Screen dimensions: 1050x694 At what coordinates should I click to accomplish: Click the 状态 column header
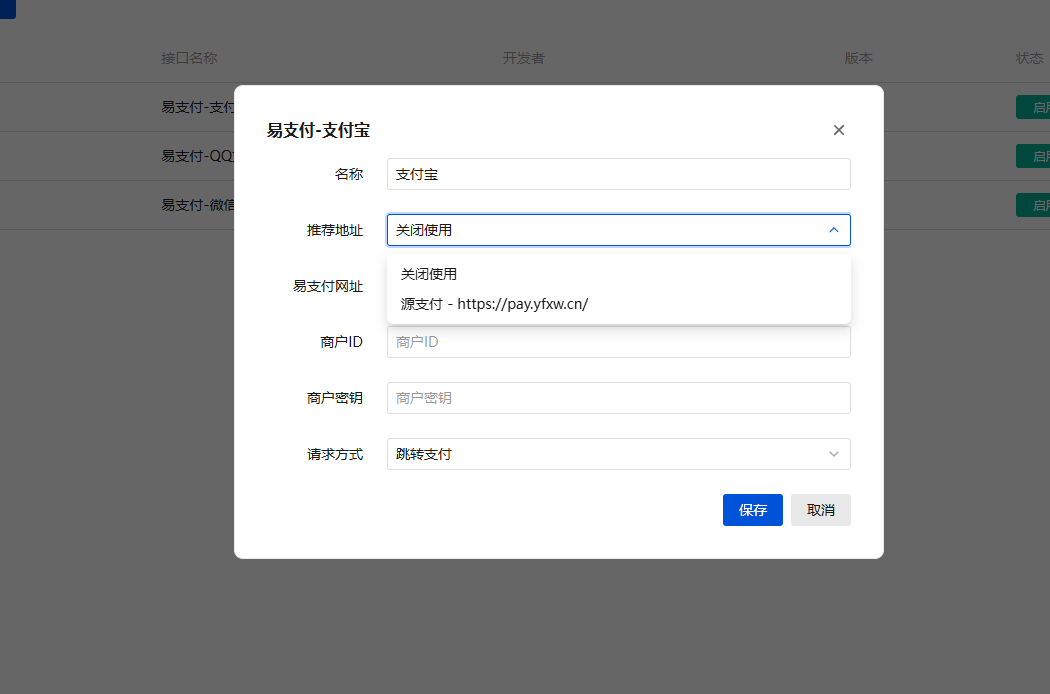pyautogui.click(x=1030, y=58)
